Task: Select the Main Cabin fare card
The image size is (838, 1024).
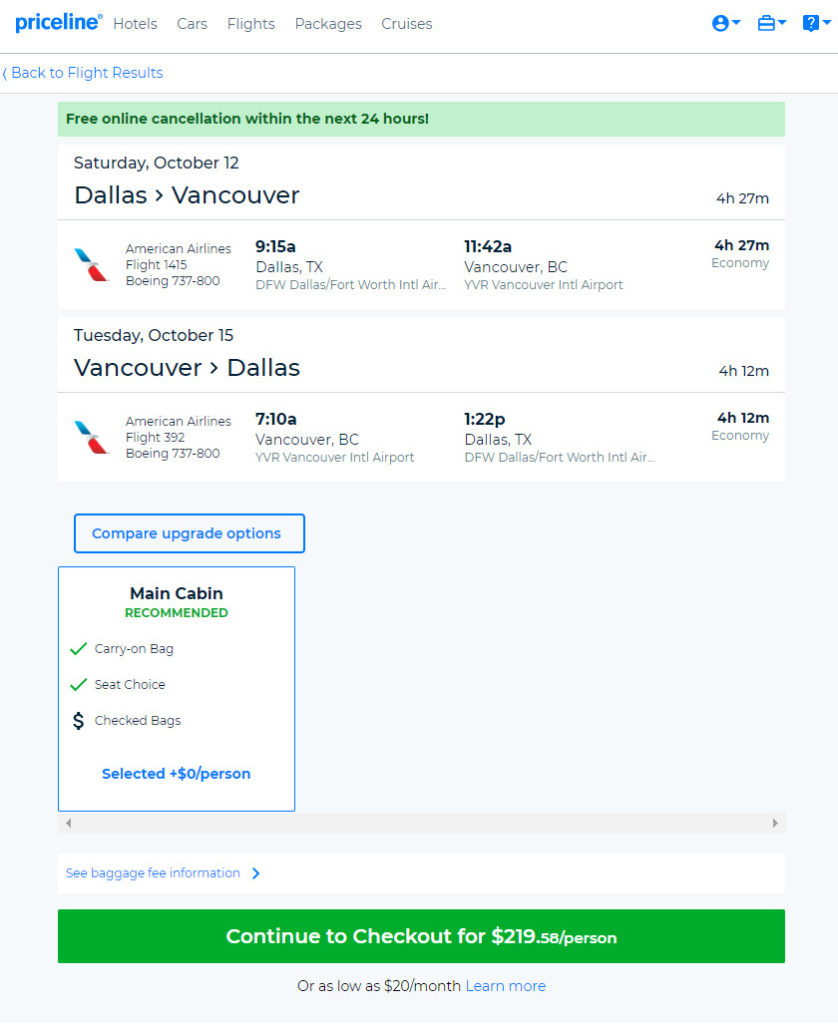Action: point(176,689)
